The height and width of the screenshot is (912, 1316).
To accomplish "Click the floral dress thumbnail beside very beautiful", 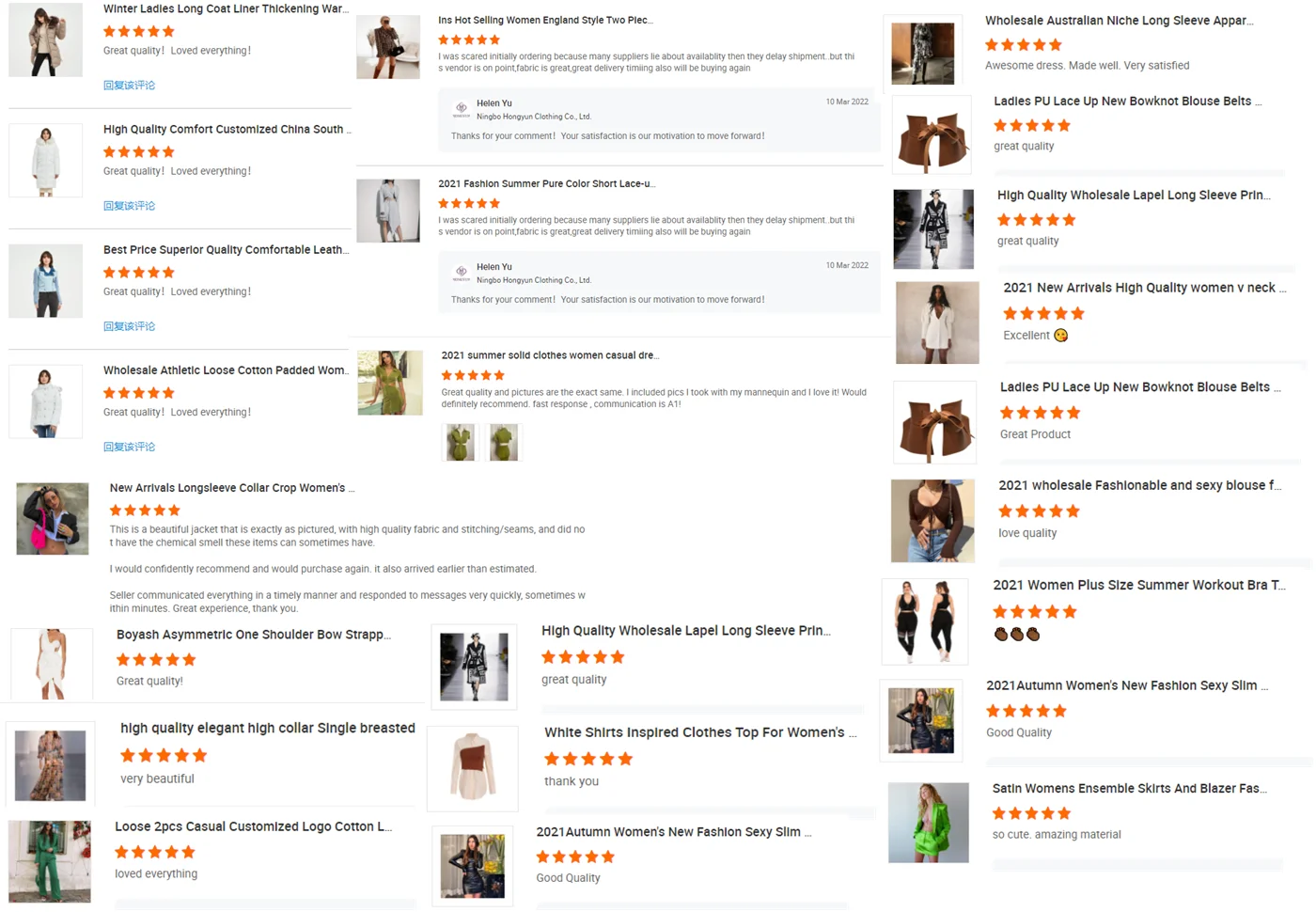I will [x=51, y=765].
